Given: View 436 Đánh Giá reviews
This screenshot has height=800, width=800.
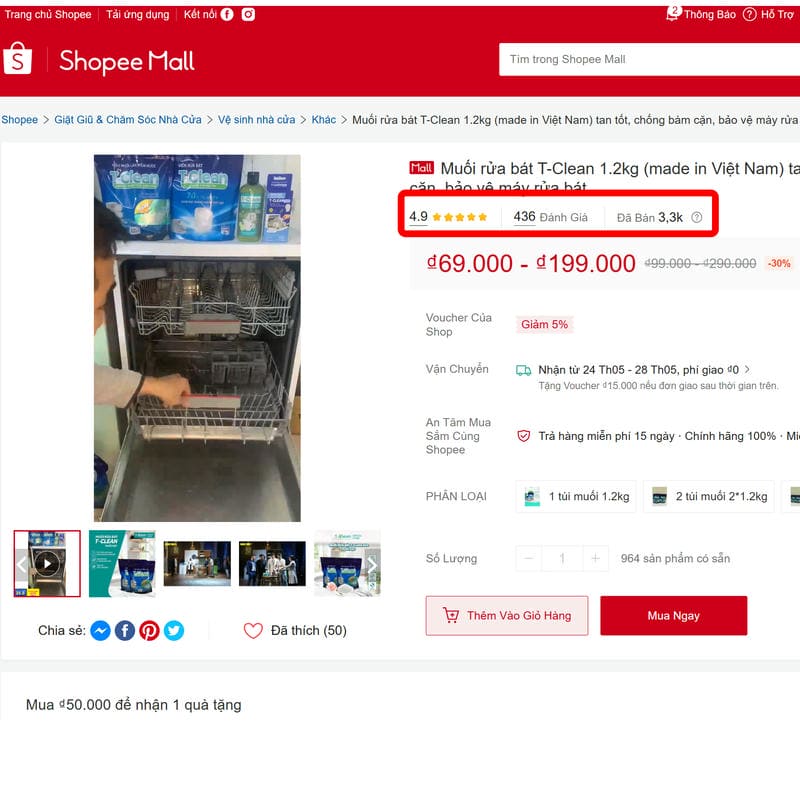Looking at the screenshot, I should [551, 217].
